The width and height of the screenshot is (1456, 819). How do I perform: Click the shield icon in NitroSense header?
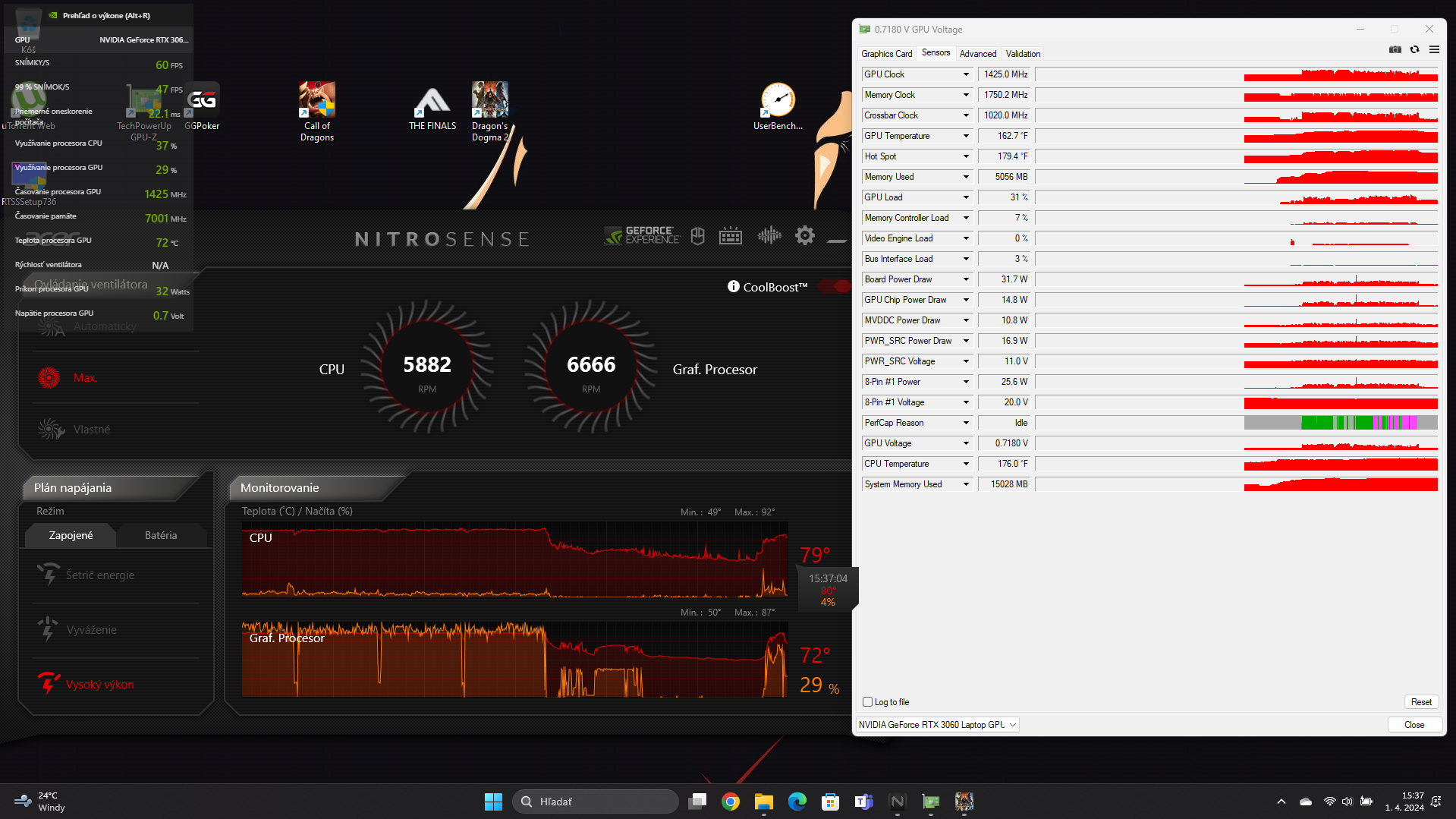pyautogui.click(x=698, y=236)
